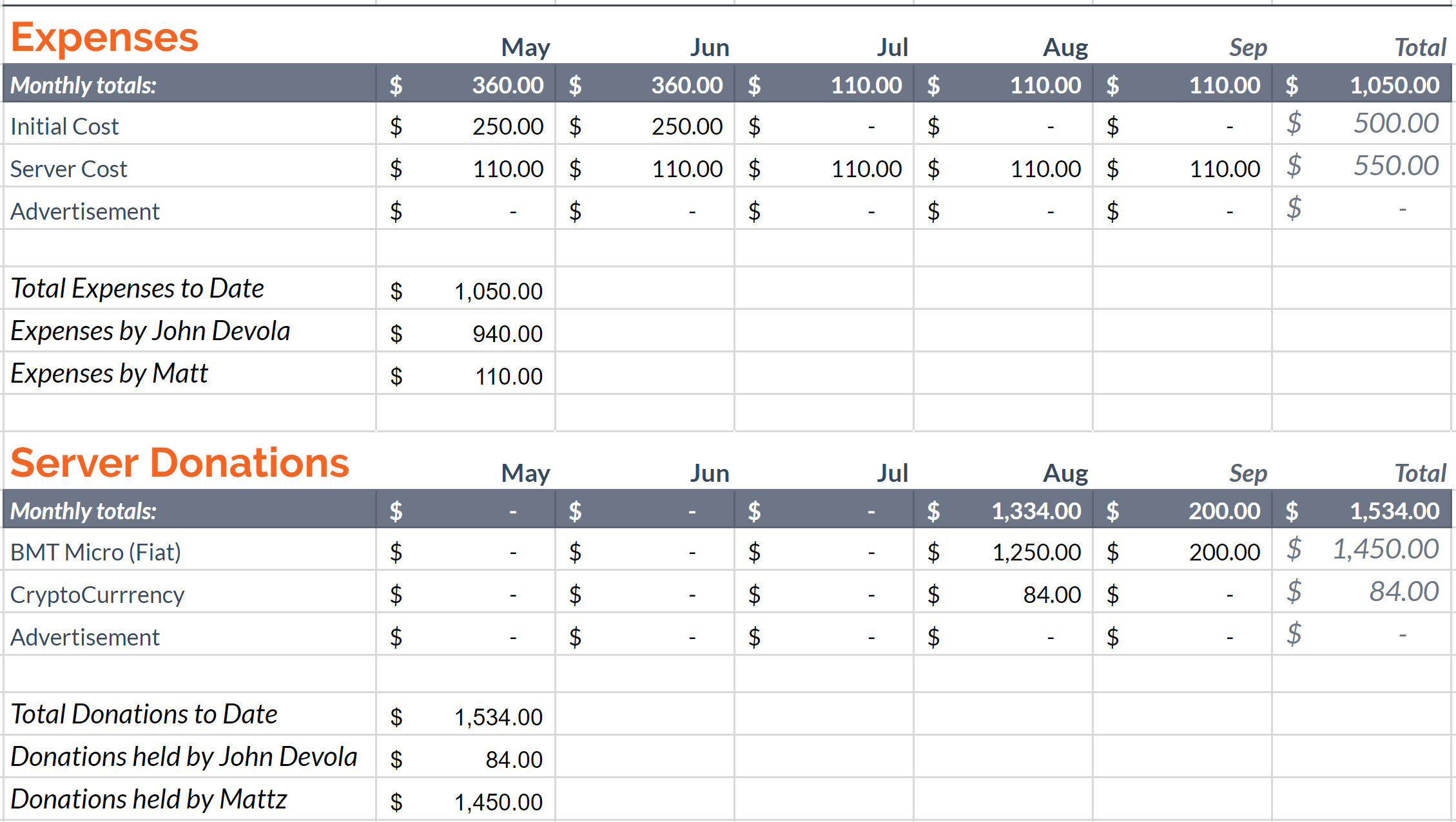Image resolution: width=1456 pixels, height=822 pixels.
Task: Select August donations monthly total 1,334.00
Action: point(1036,511)
